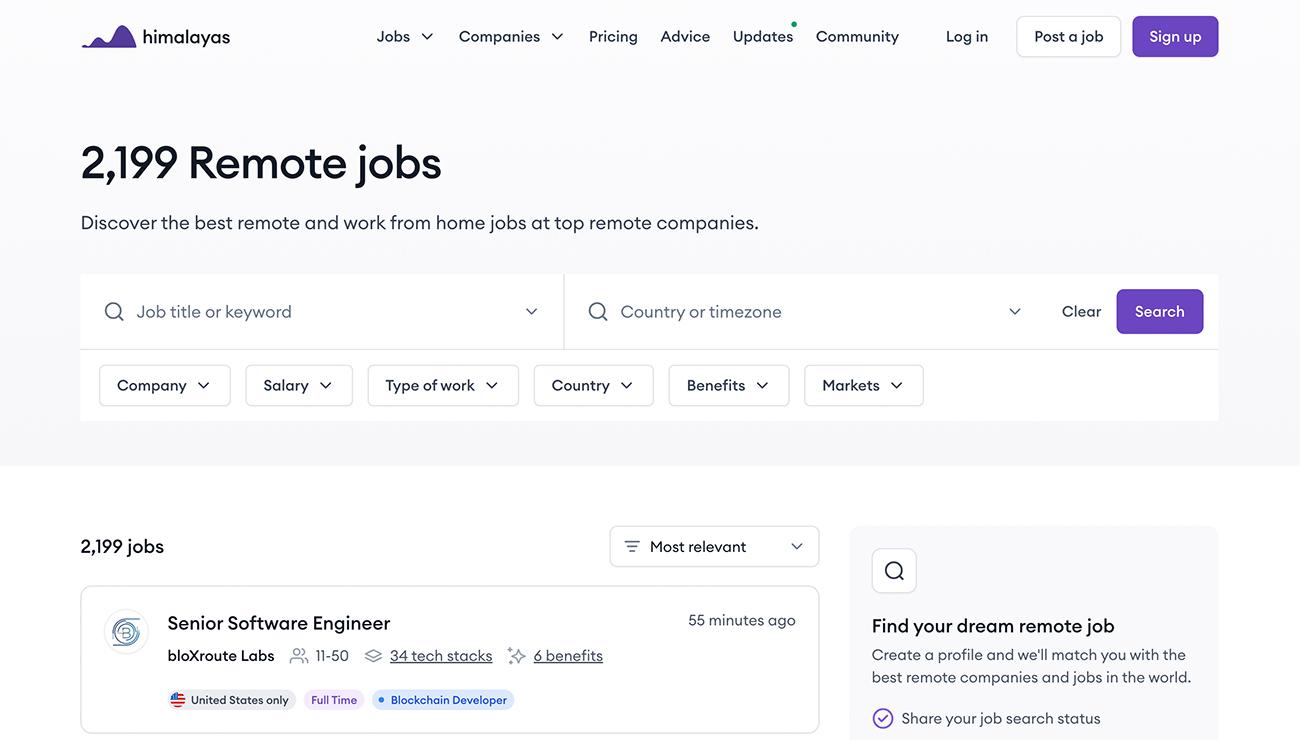Visit the Community page
The width and height of the screenshot is (1300, 740).
coord(857,37)
